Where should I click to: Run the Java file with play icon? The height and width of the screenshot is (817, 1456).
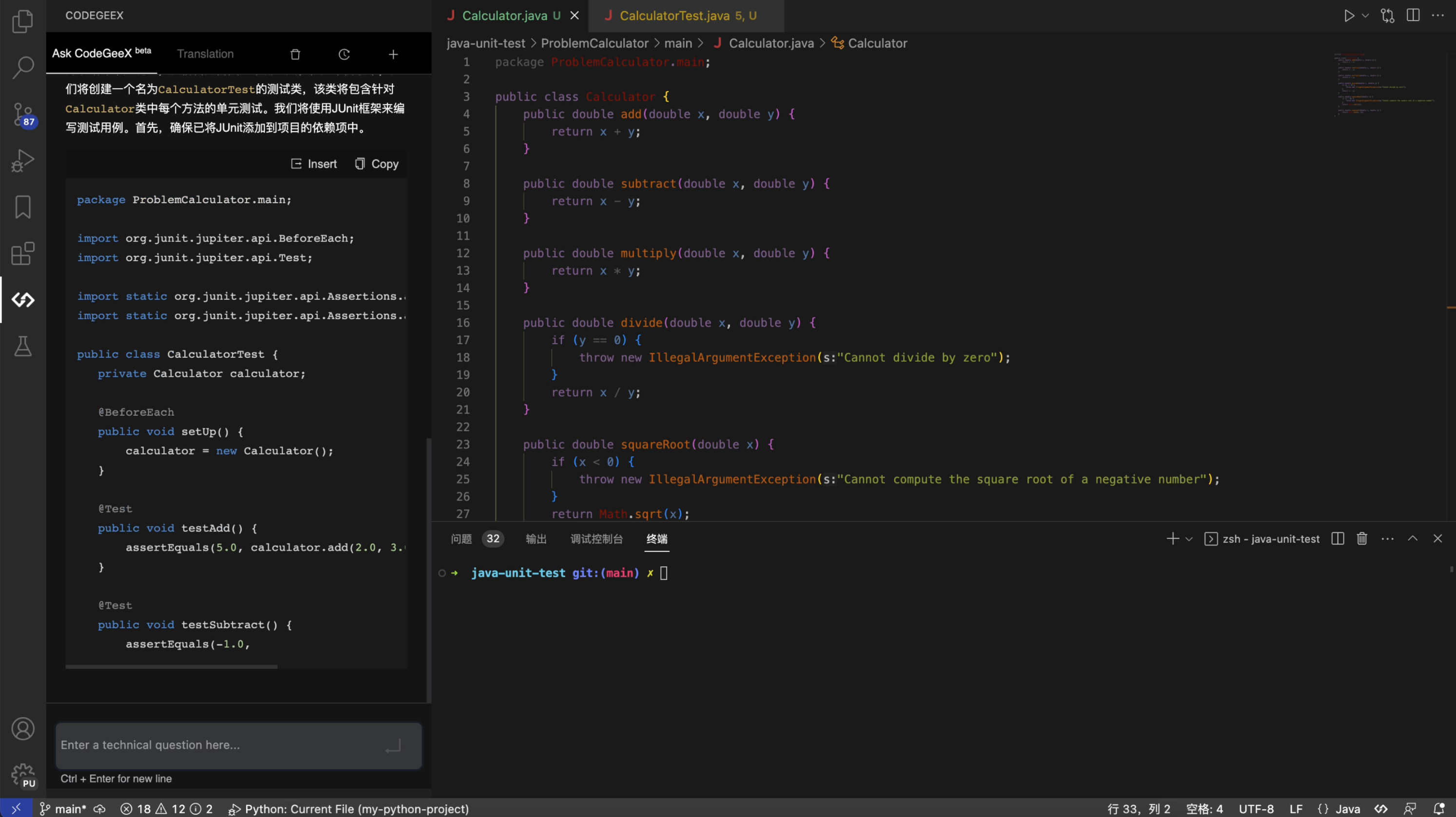1349,16
